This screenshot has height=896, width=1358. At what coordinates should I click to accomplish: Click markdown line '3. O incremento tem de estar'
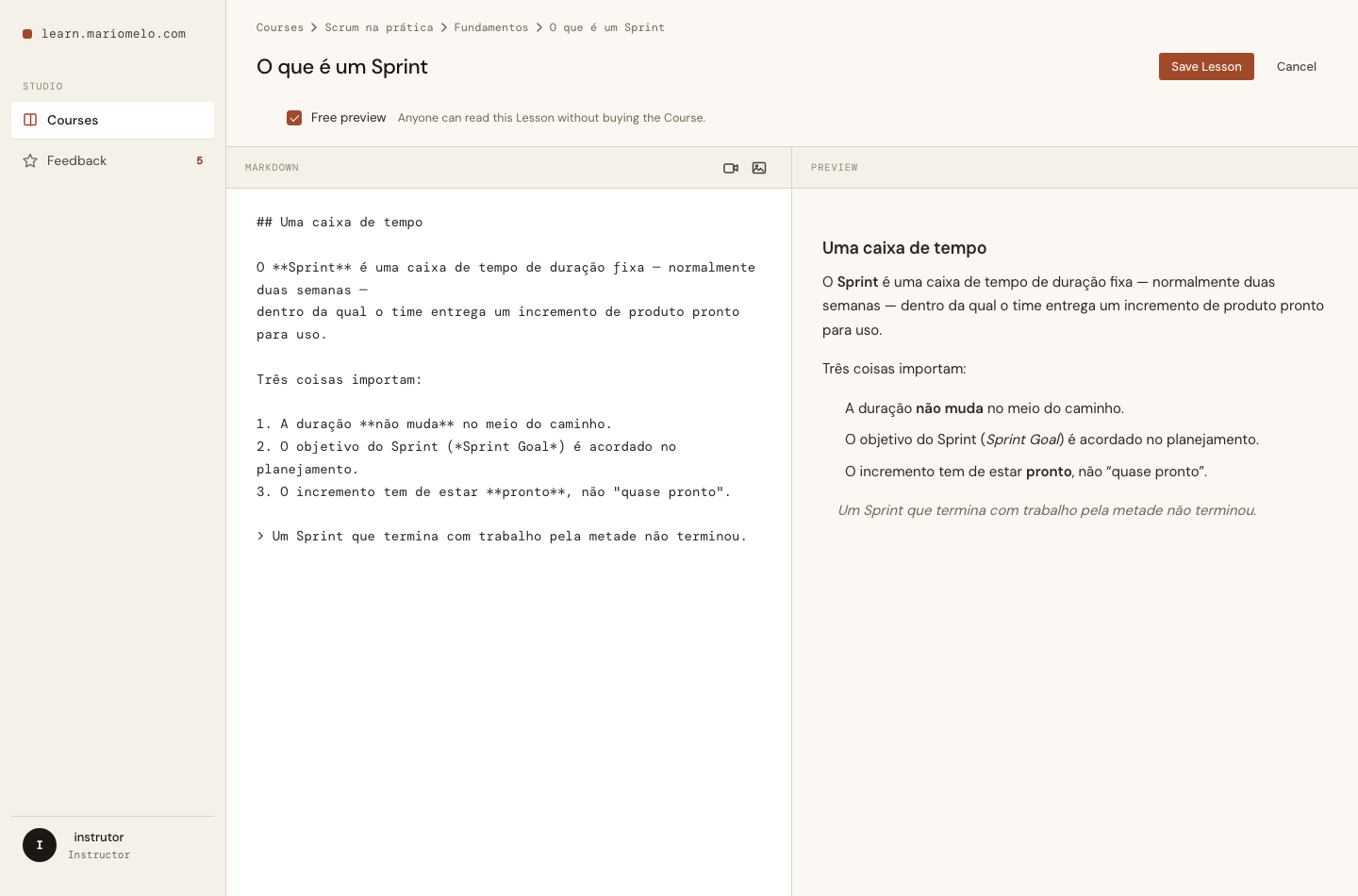point(493,492)
